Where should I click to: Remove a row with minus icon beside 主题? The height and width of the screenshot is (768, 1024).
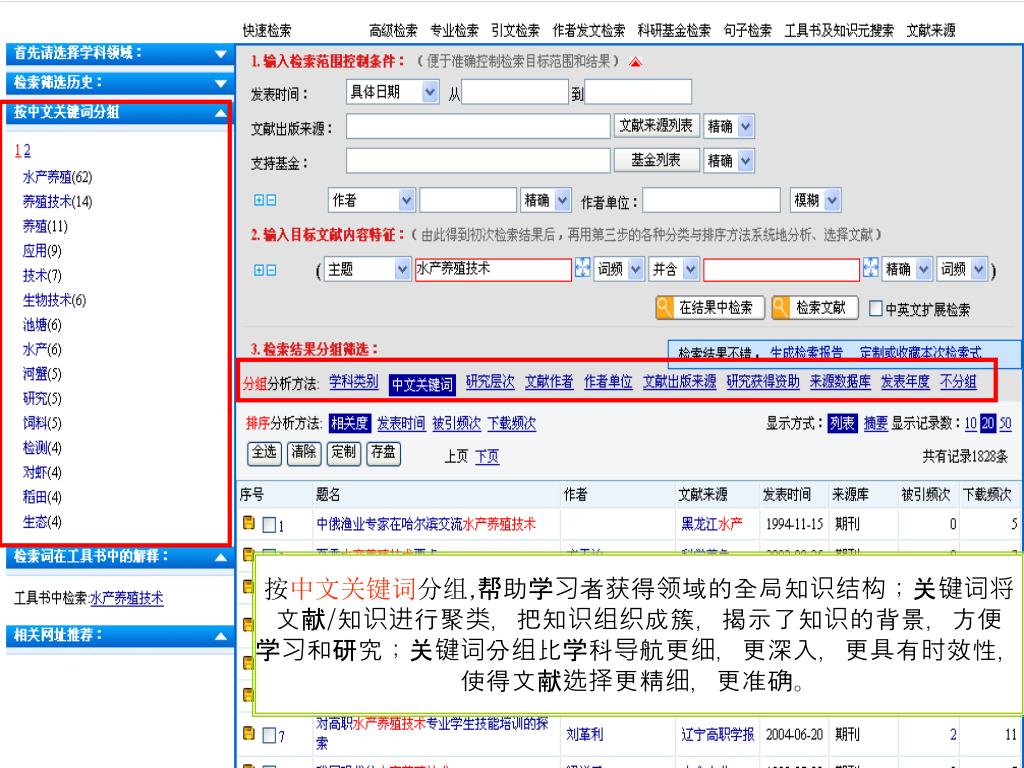point(271,270)
